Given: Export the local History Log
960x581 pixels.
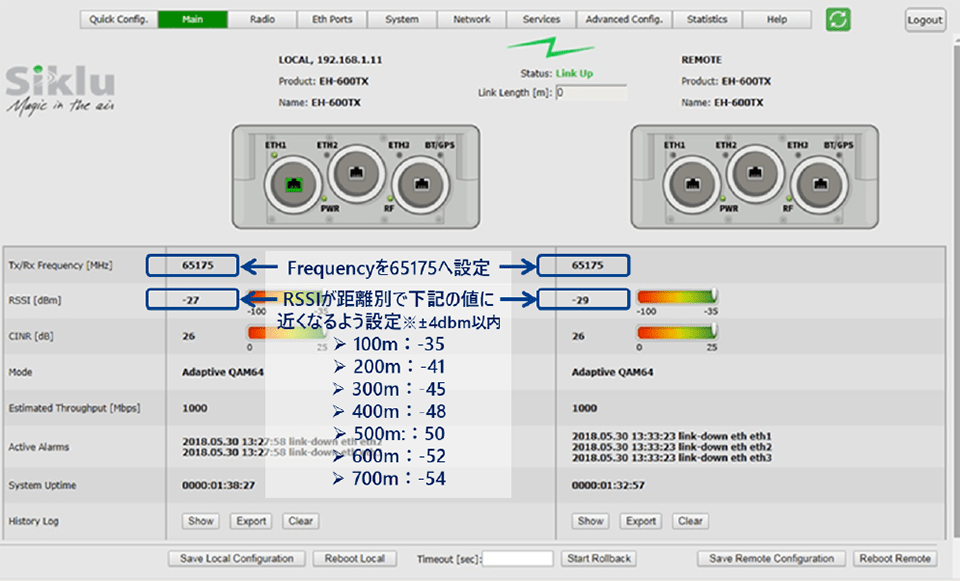Looking at the screenshot, I should click(251, 521).
